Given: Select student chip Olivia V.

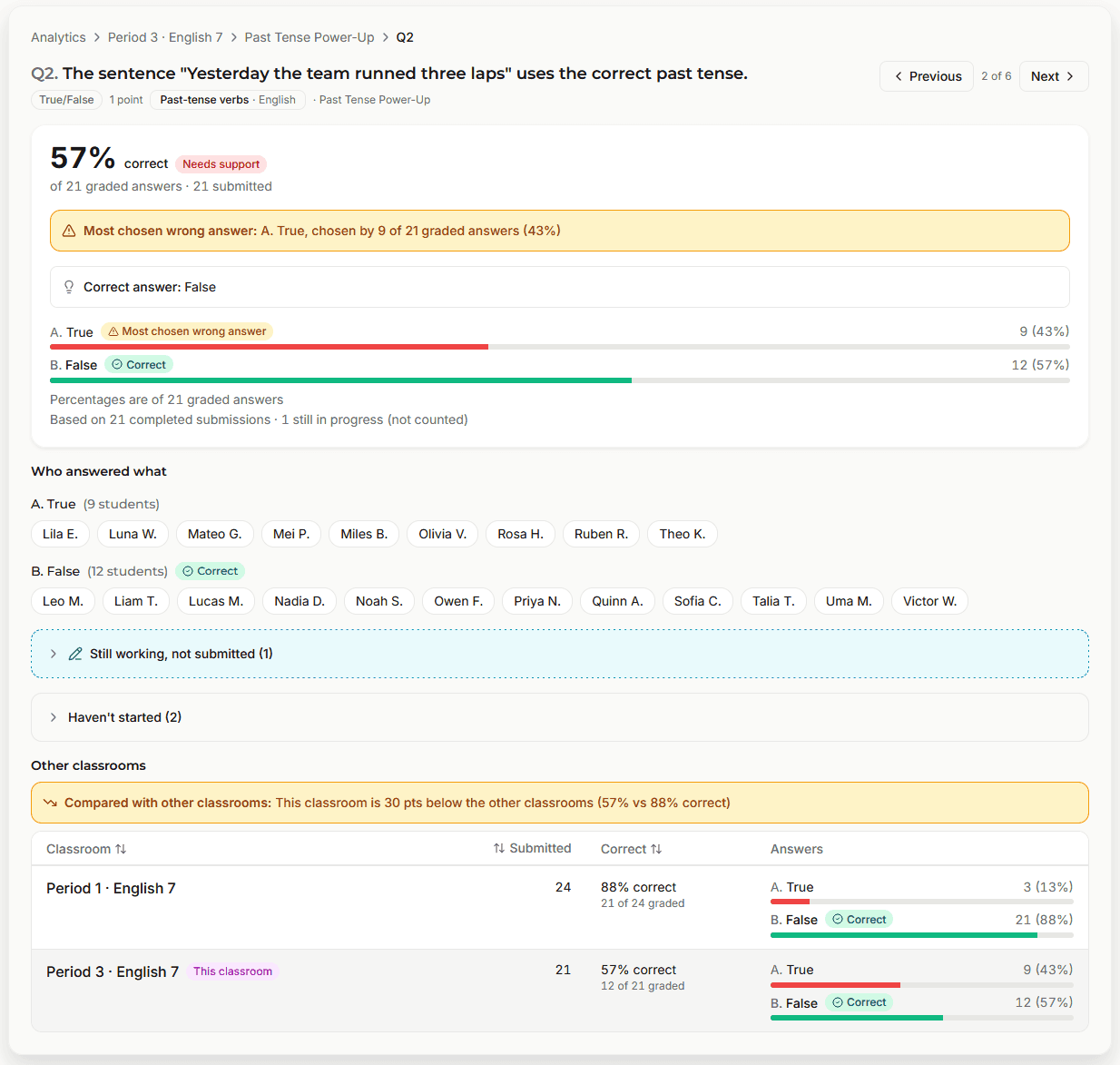Looking at the screenshot, I should click(x=443, y=534).
